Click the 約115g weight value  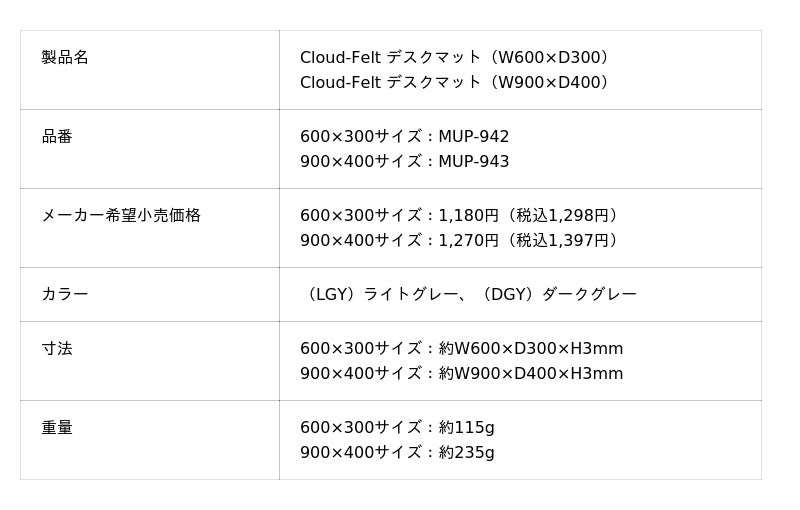pyautogui.click(x=466, y=427)
